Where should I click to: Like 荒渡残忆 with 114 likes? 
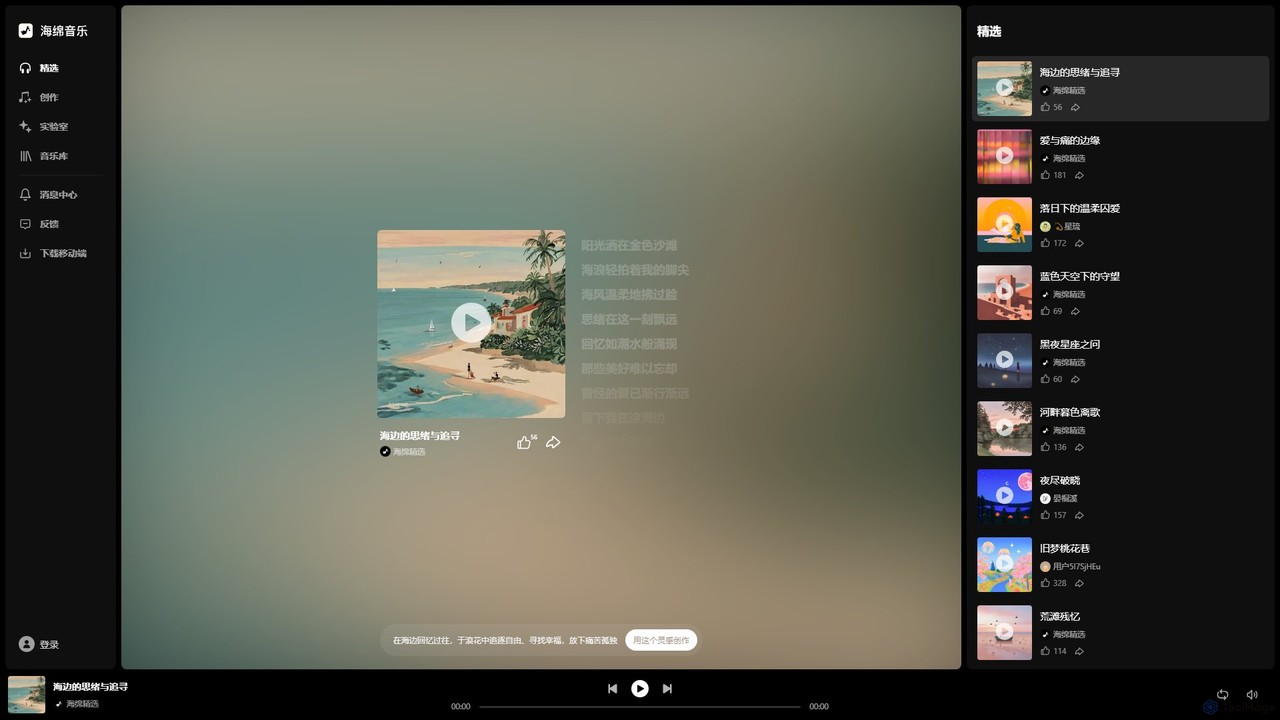point(1045,651)
